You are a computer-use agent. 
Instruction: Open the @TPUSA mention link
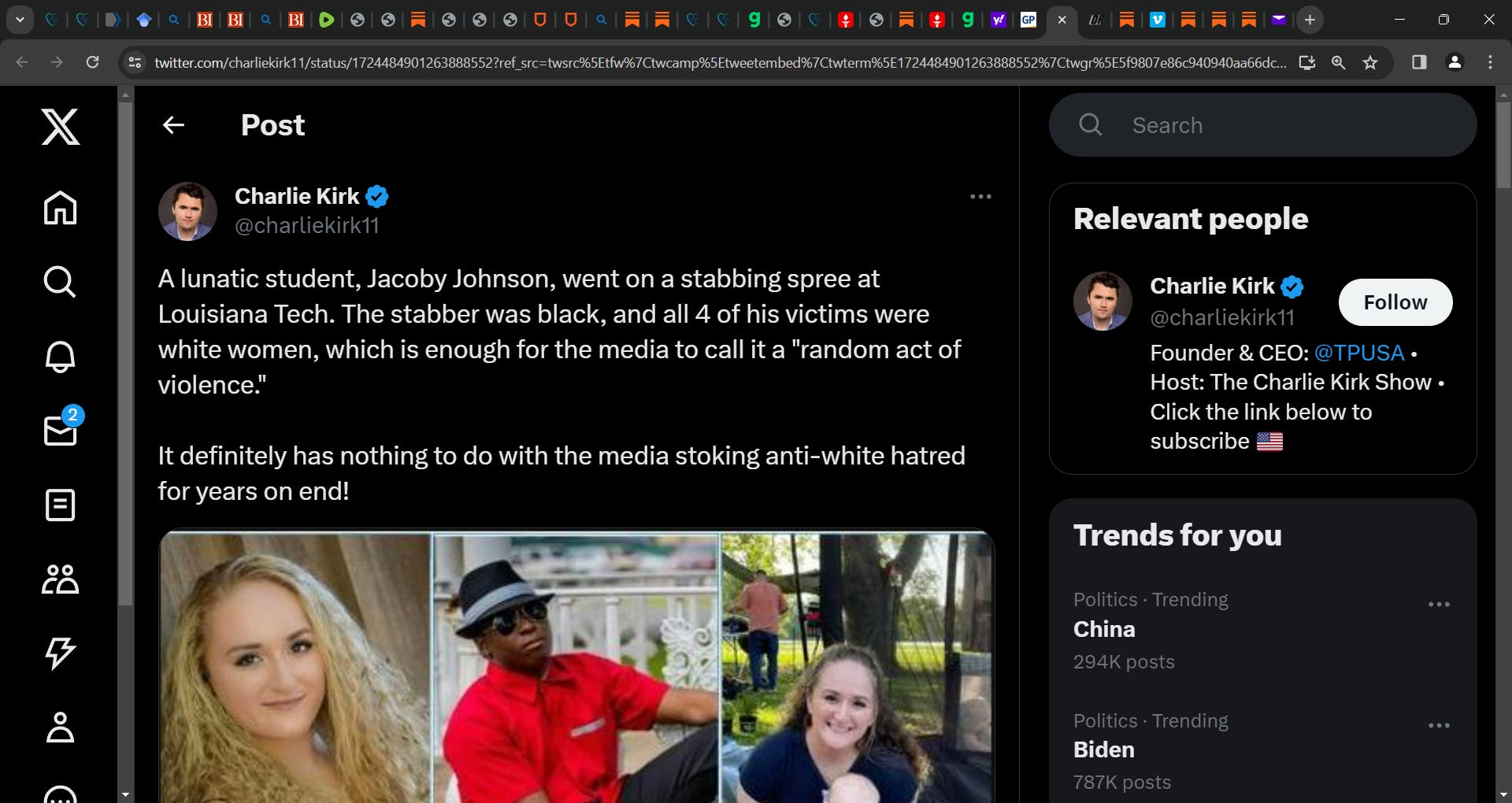1359,353
